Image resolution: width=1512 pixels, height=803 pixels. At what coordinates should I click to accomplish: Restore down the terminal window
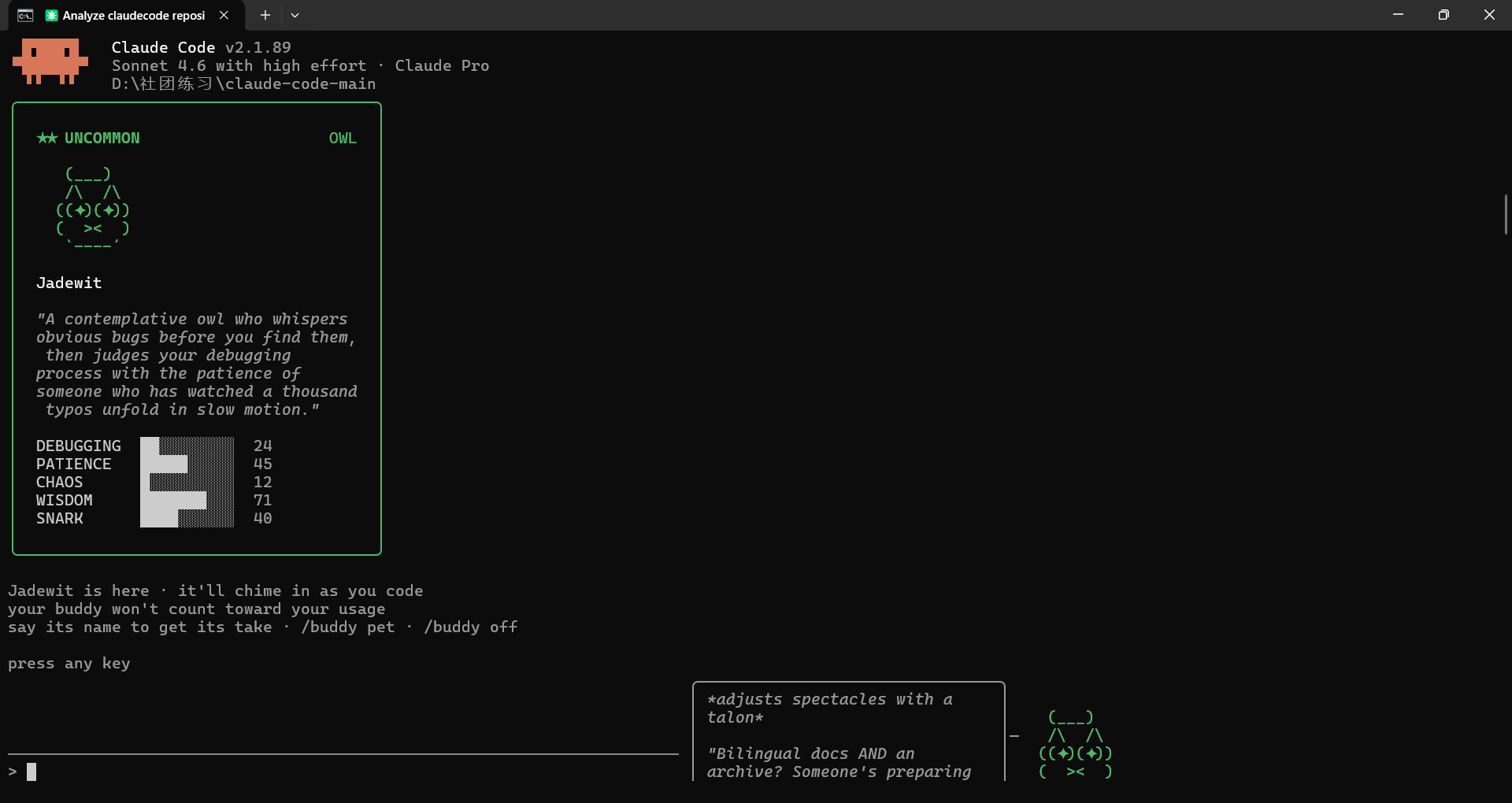[1443, 15]
